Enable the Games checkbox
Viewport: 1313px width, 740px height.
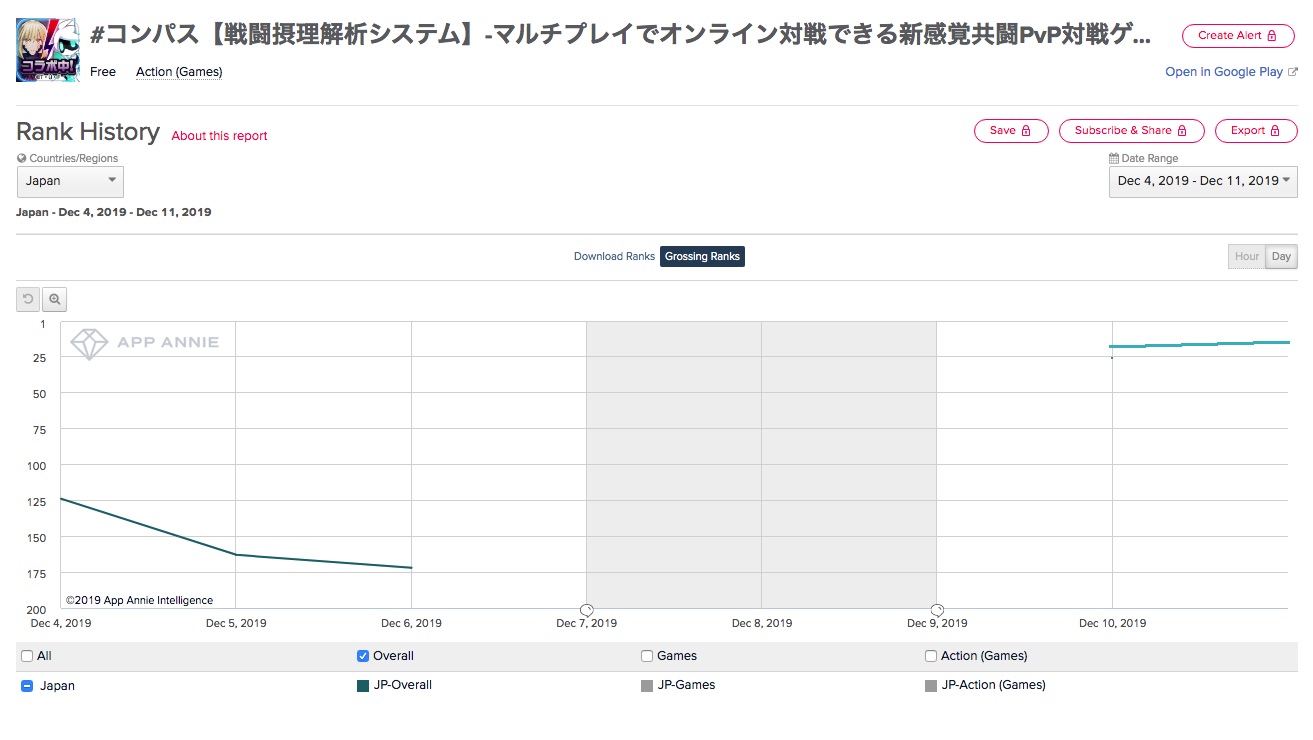[x=647, y=656]
